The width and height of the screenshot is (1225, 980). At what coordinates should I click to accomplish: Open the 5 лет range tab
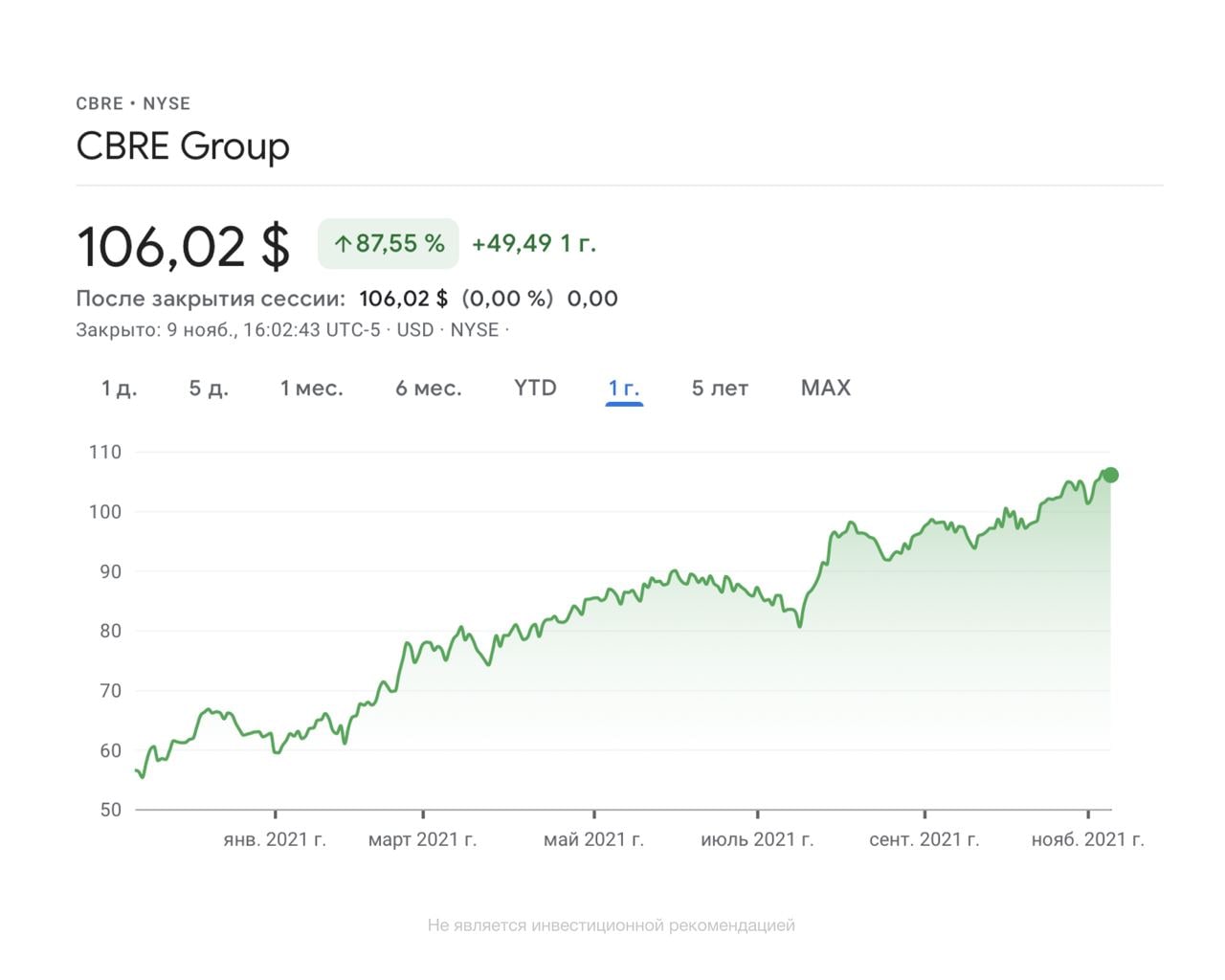[720, 388]
